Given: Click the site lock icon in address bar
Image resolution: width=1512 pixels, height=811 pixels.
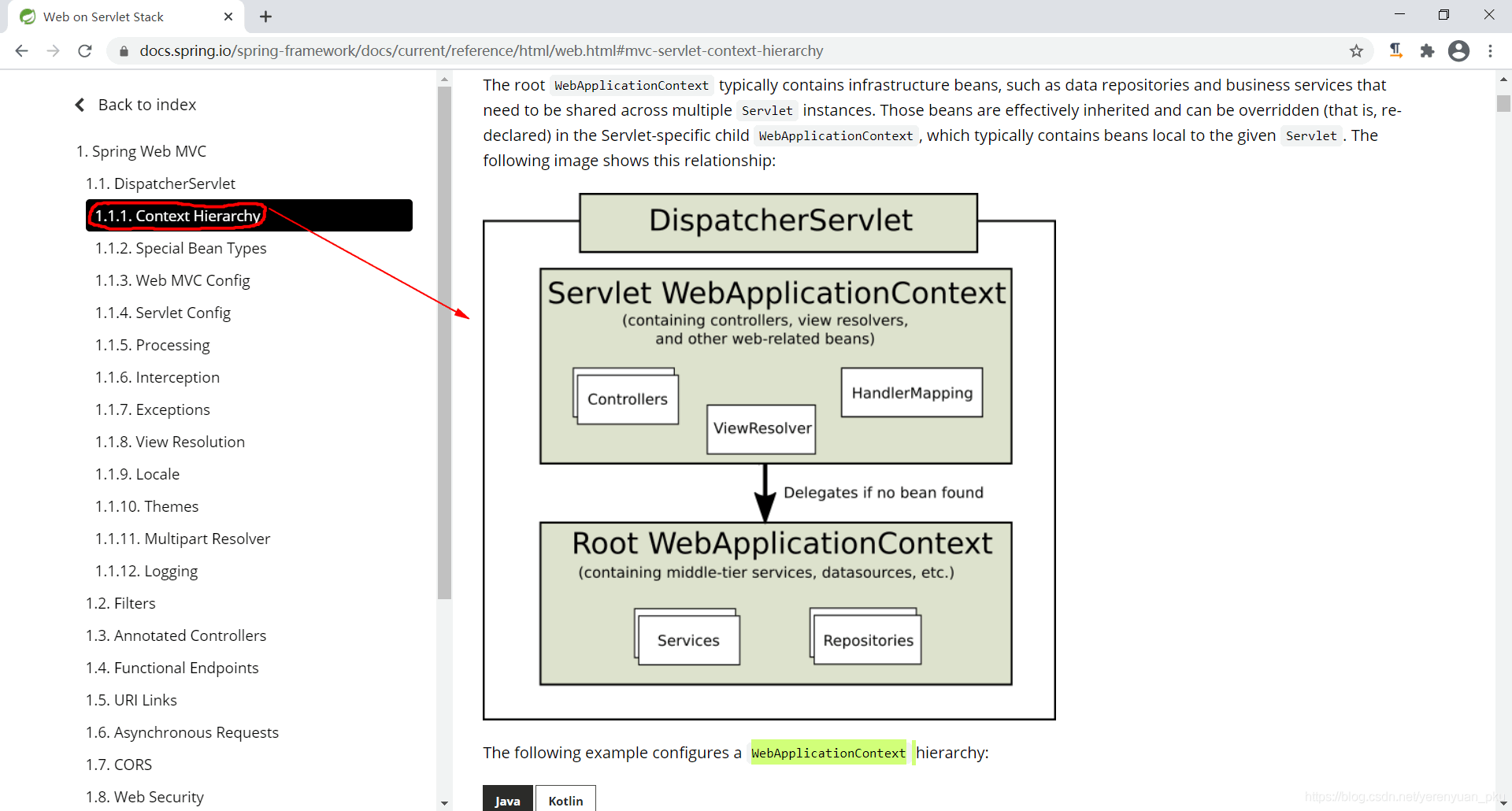Looking at the screenshot, I should coord(123,51).
